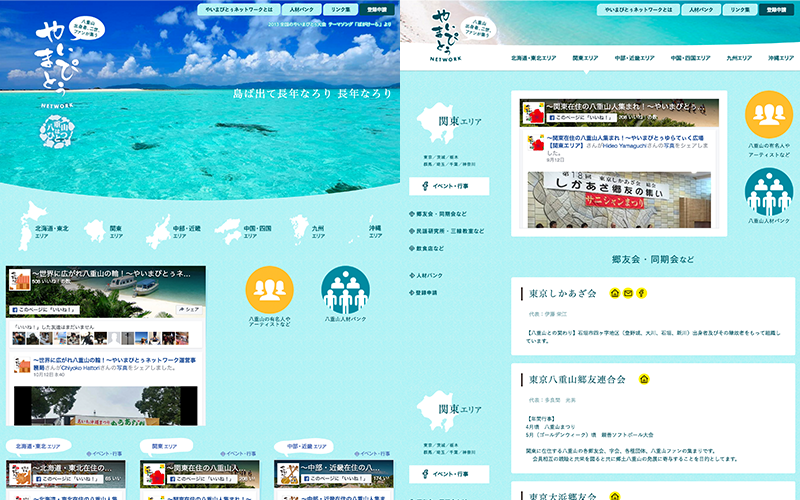This screenshot has height=500, width=800.
Task: Open the Hideo Yamaguchi name link in the post
Action: 624,145
